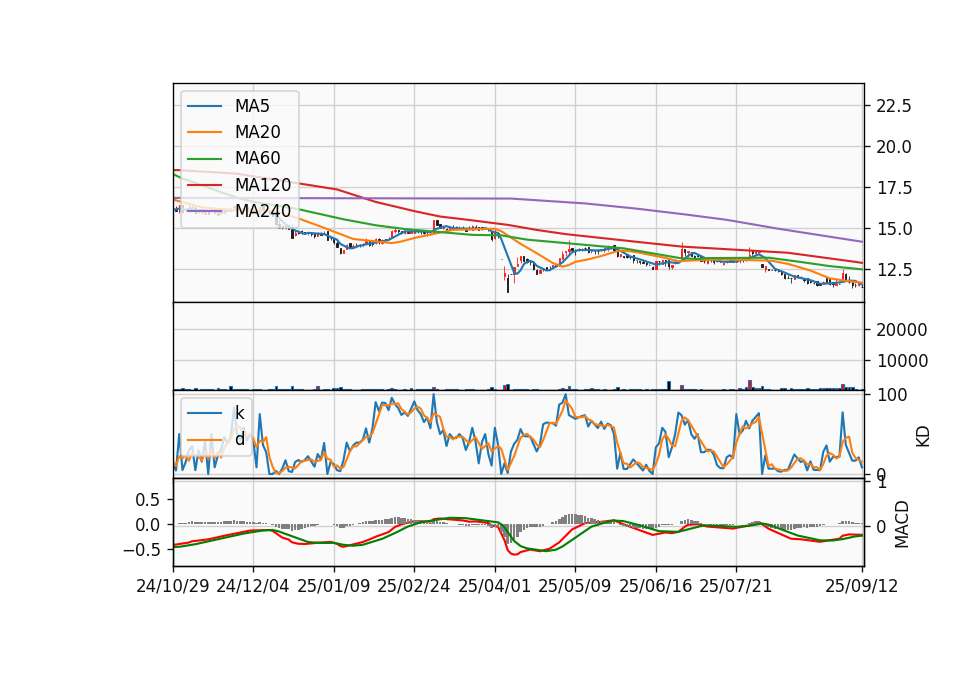Click the 20000 volume axis value
This screenshot has width=960, height=690.
tap(902, 330)
